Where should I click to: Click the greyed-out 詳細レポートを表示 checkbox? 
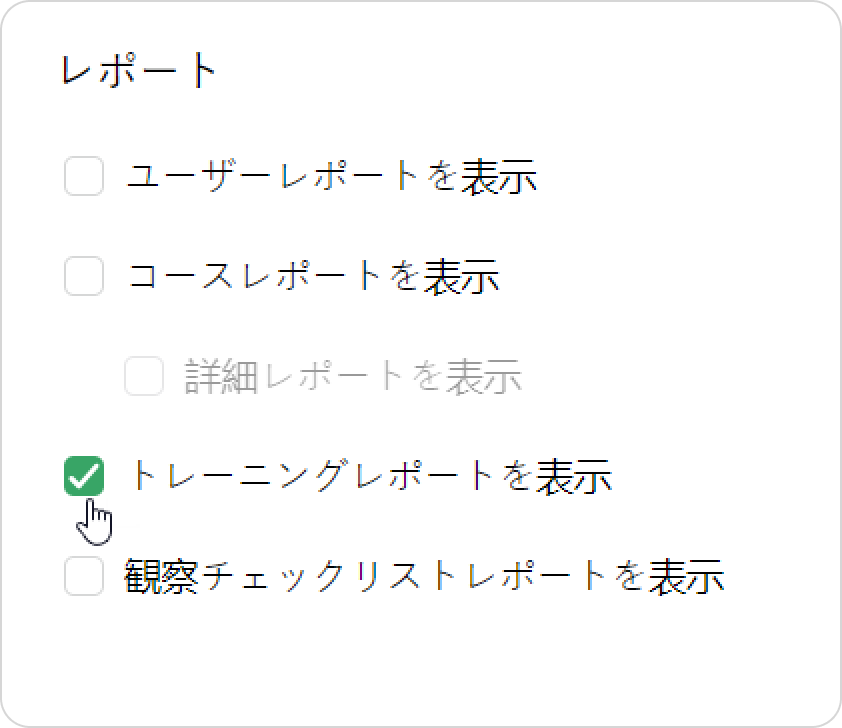point(144,376)
